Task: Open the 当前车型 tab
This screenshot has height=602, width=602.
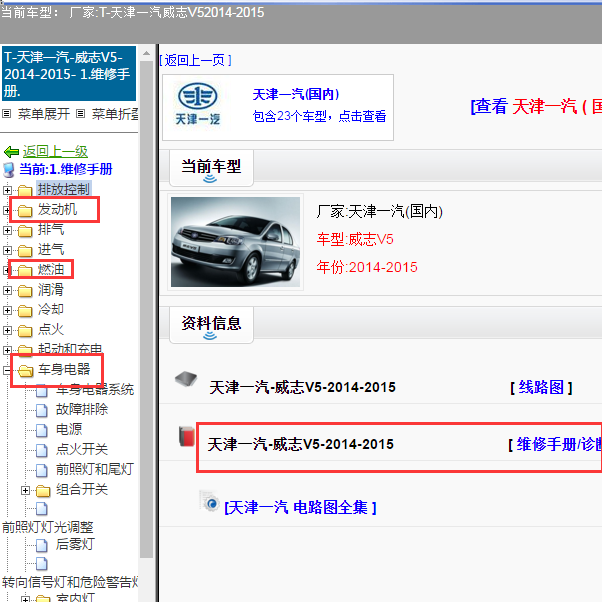Action: [x=211, y=168]
